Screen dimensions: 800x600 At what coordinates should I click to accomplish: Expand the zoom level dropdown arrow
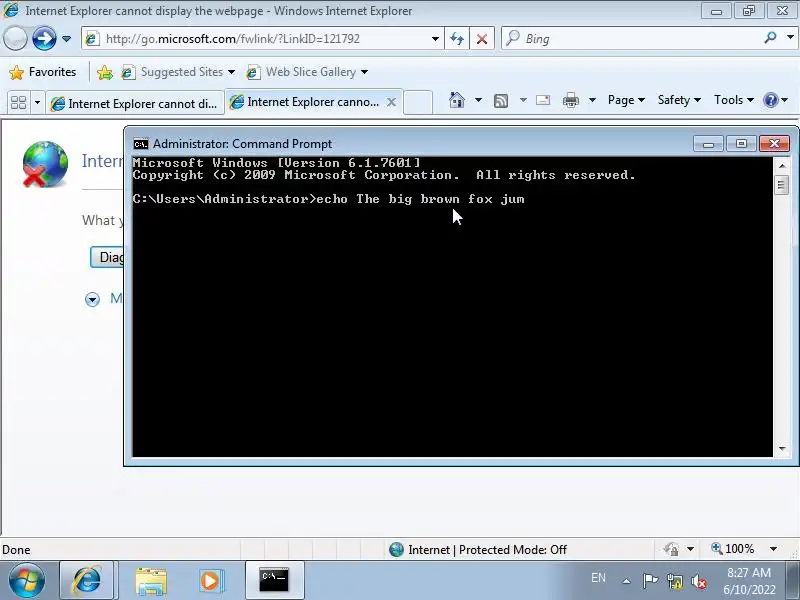pos(773,549)
